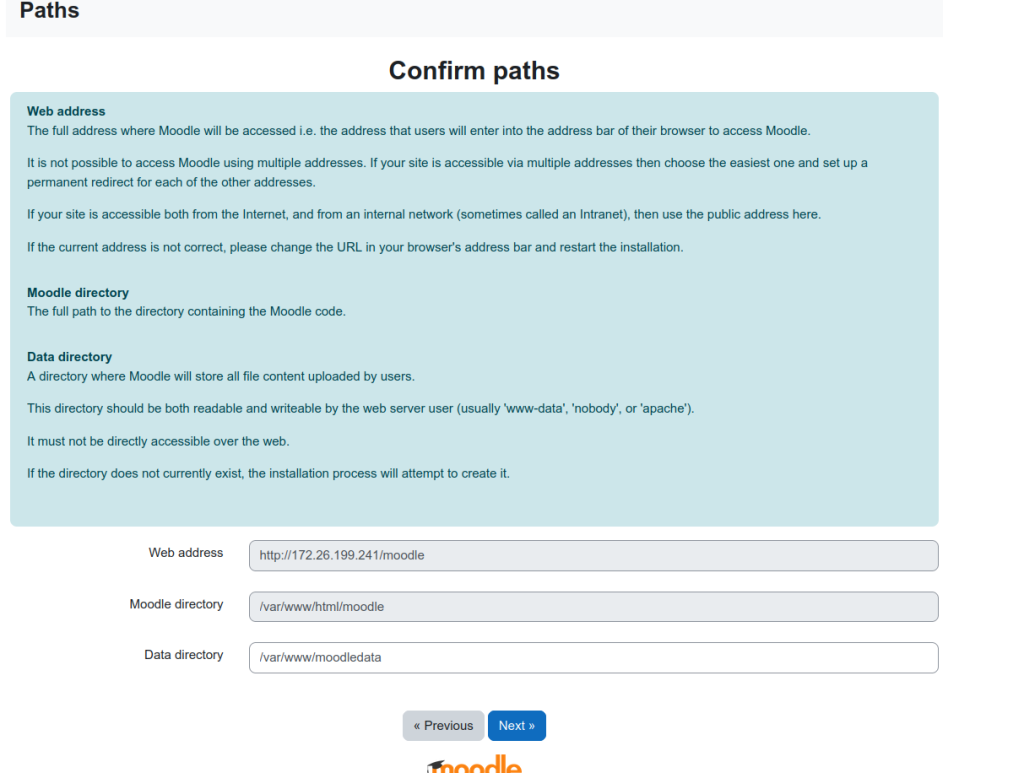Click the Next » button
Viewport: 1024px width, 773px height.
517,726
